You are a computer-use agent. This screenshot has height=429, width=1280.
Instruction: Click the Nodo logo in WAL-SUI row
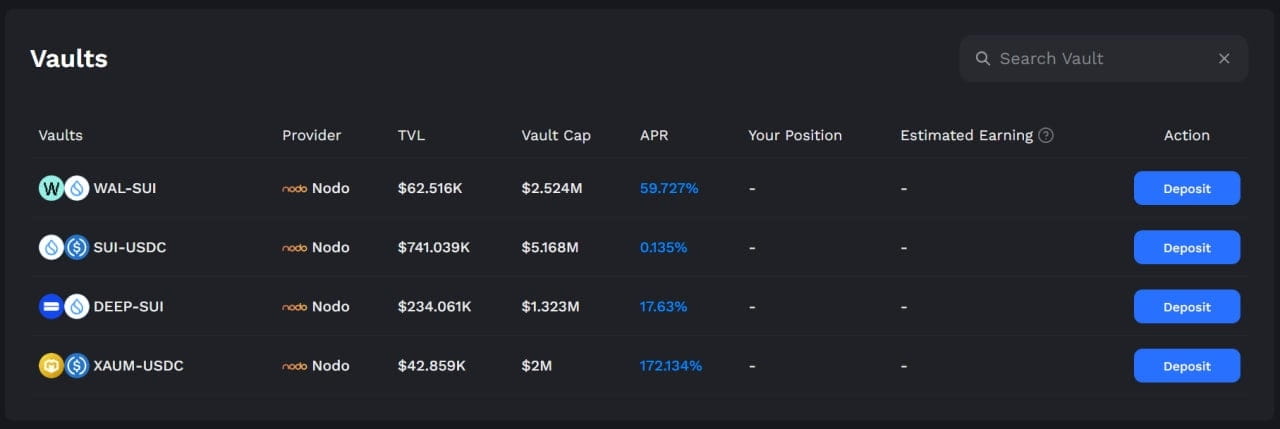coord(294,189)
